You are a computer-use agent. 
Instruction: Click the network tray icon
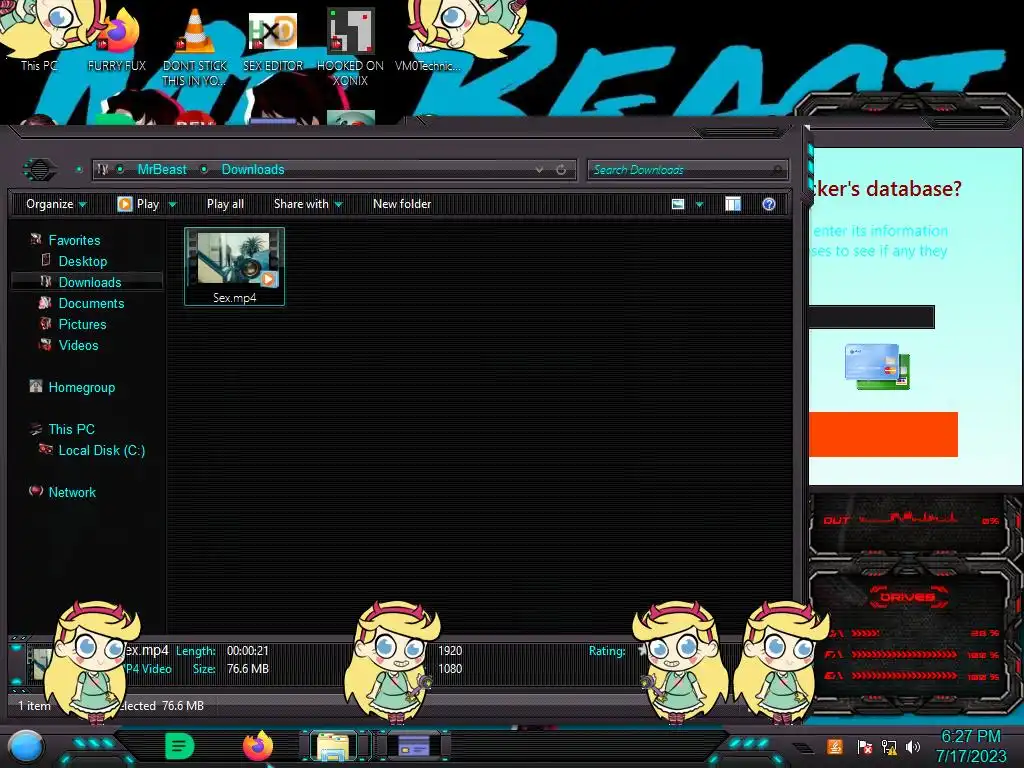pyautogui.click(x=889, y=746)
